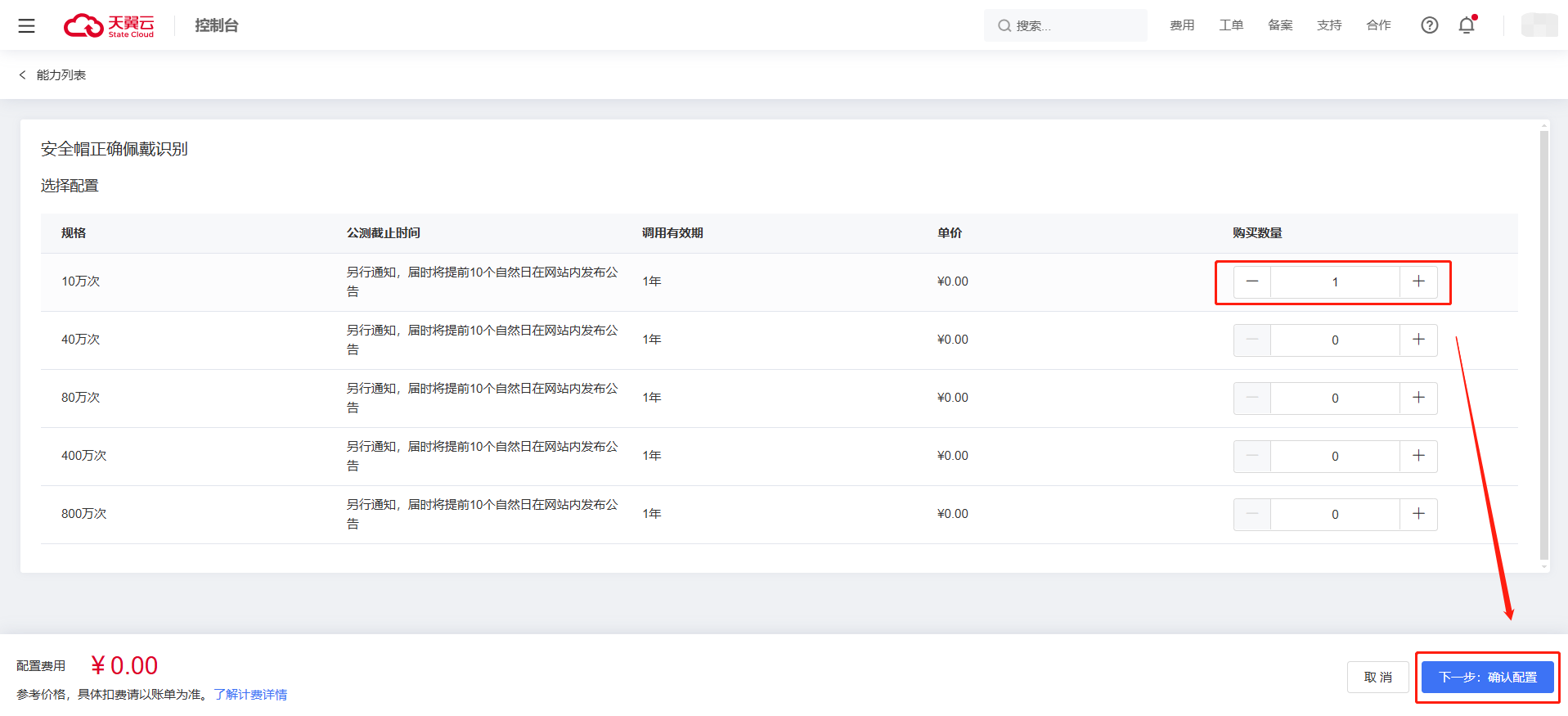Increase quantity for 80万次 row

[1418, 398]
